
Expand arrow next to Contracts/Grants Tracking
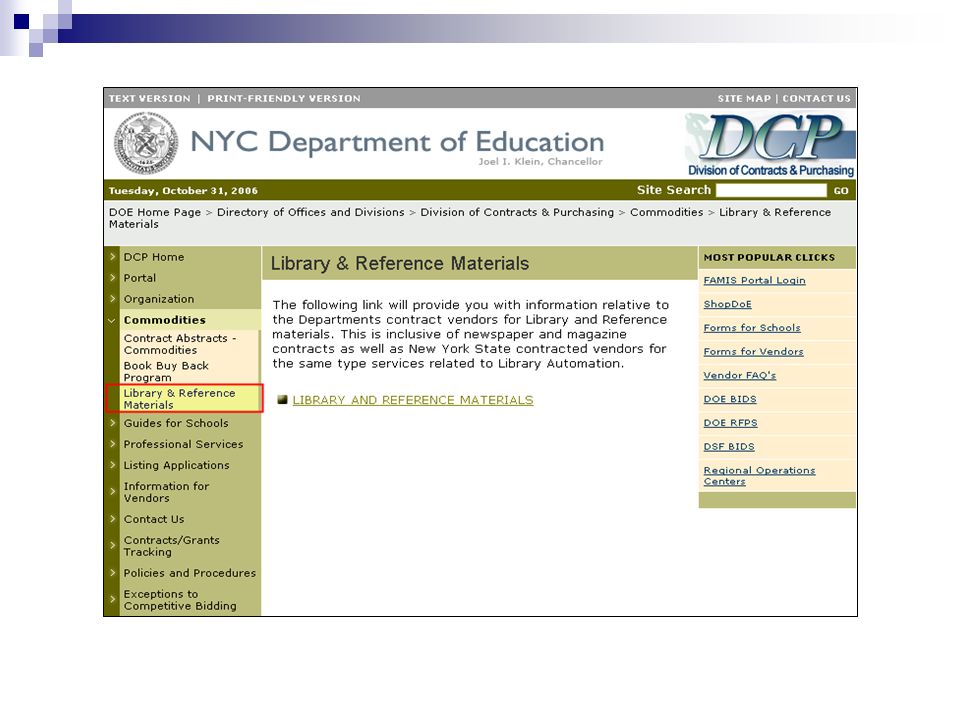pos(112,546)
